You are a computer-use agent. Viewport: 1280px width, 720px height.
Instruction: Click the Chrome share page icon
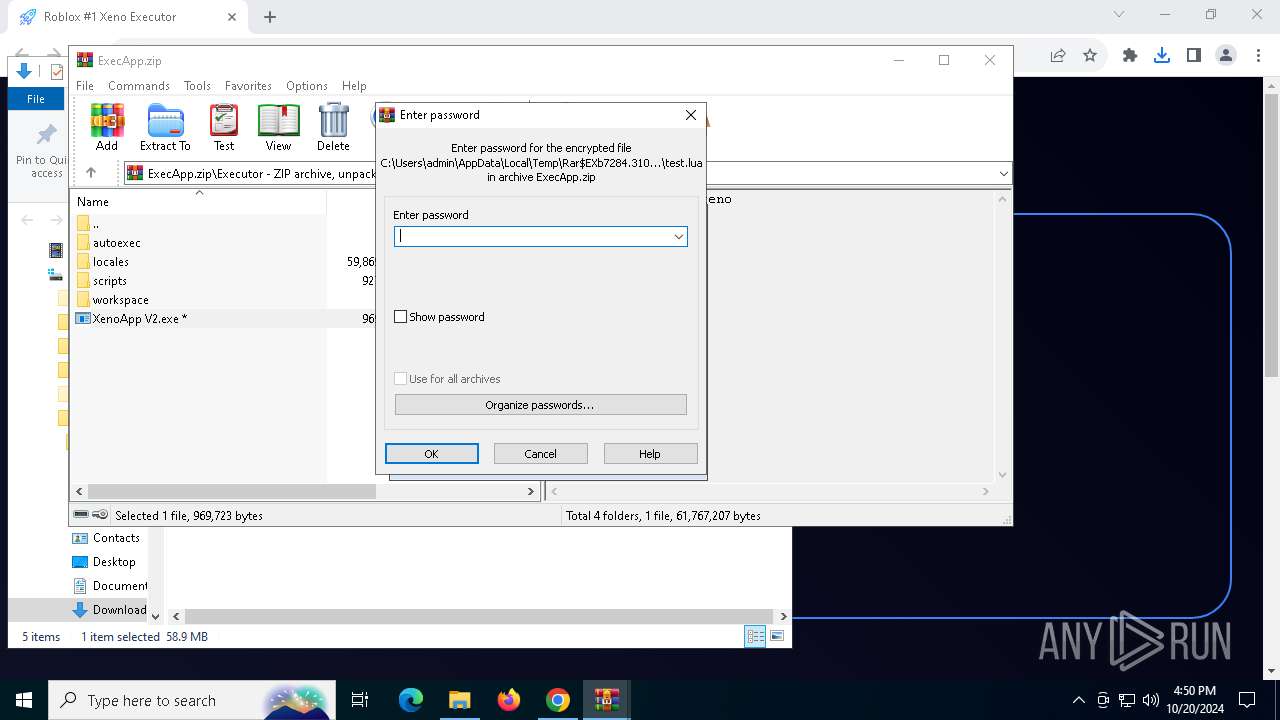click(1058, 56)
